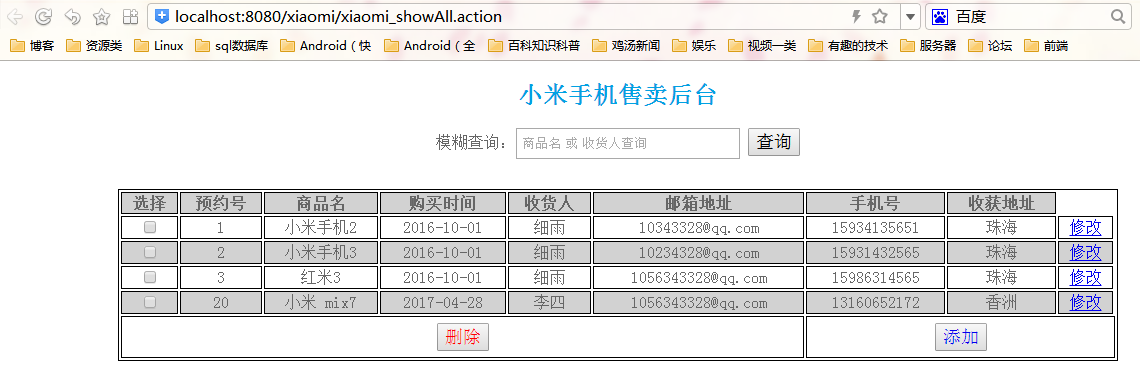The height and width of the screenshot is (373, 1140).
Task: Click 修改 link for 红米3
Action: (x=1085, y=277)
